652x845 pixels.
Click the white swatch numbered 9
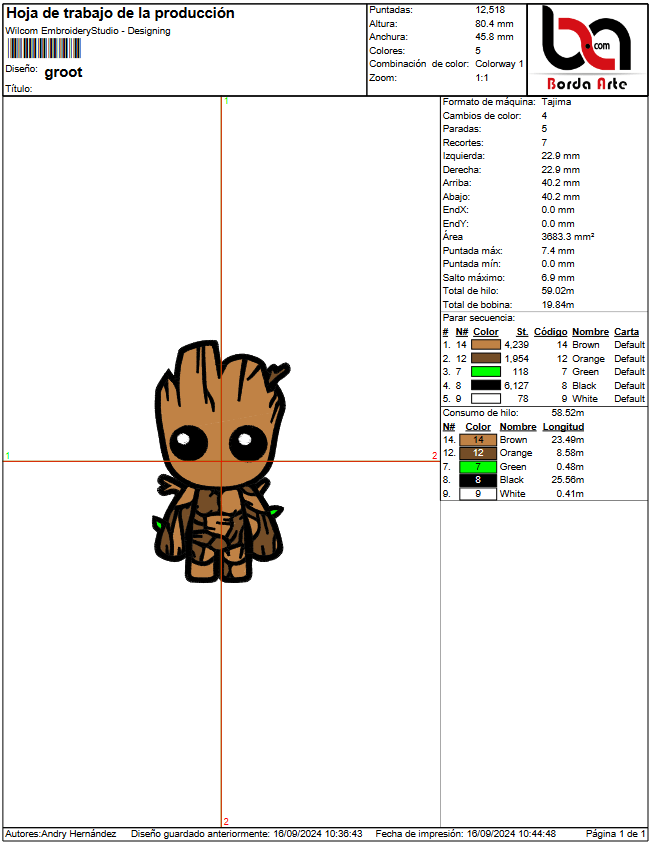(477, 494)
